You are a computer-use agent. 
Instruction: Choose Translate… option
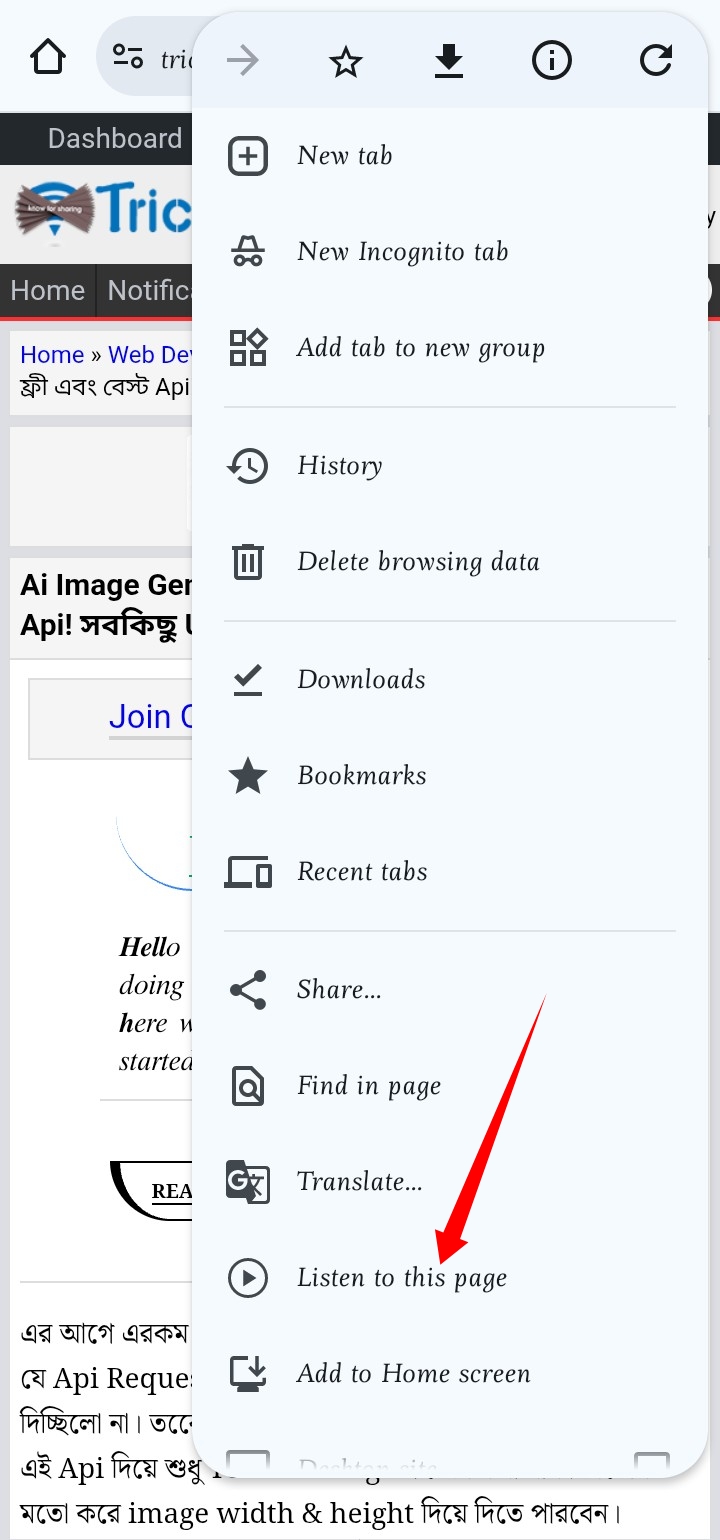pyautogui.click(x=360, y=1182)
